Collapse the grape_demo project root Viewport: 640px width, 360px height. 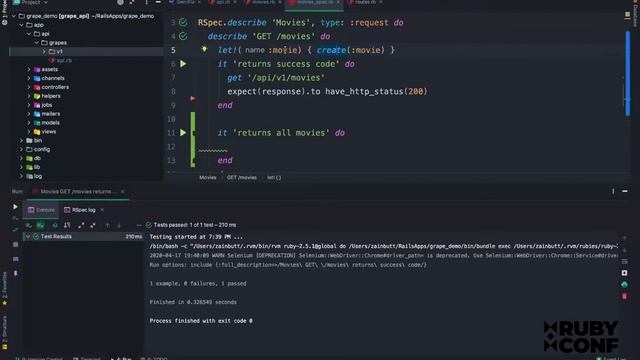tap(14, 16)
